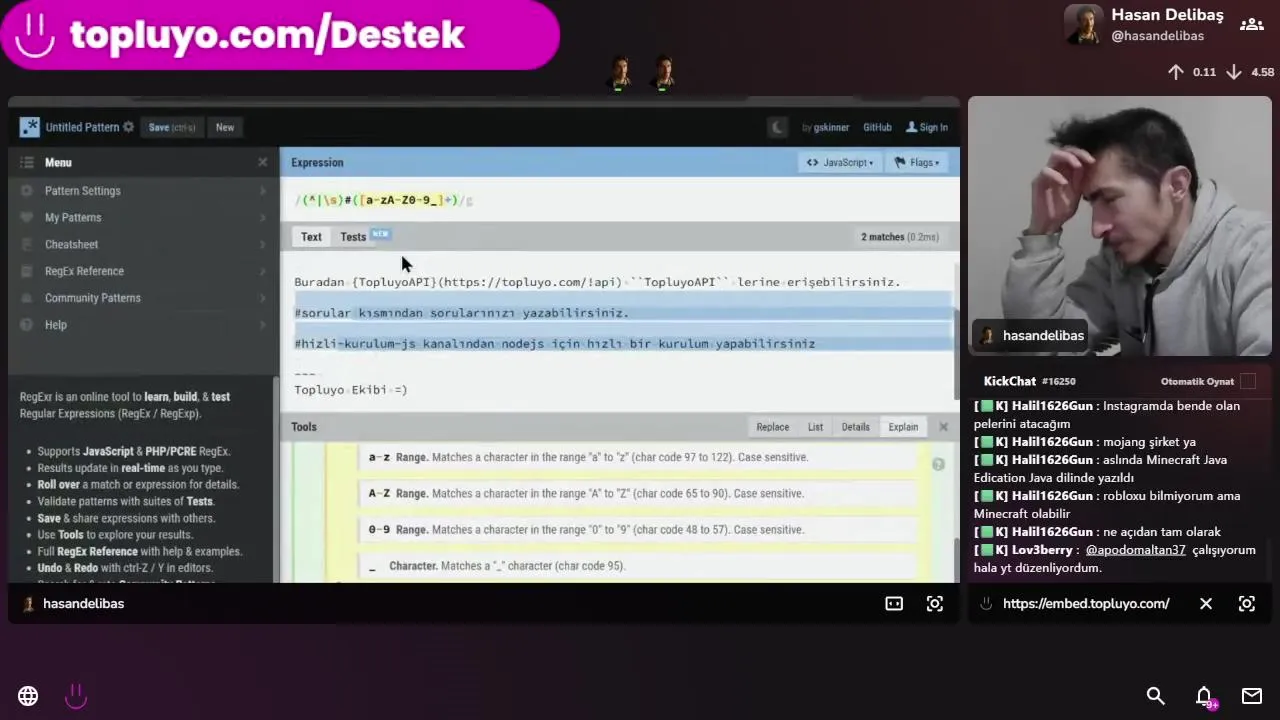
Task: Click the RegExr logo icon
Action: click(29, 127)
